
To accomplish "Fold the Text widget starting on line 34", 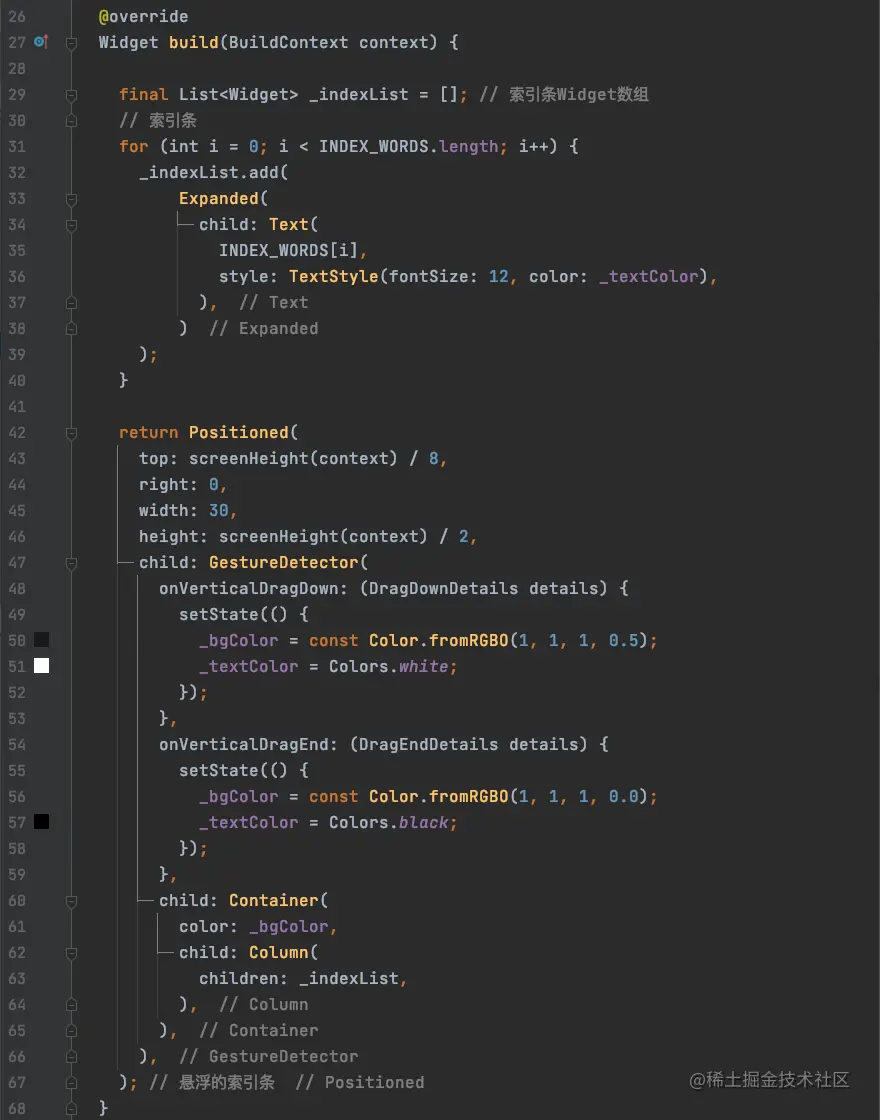I will tap(71, 225).
